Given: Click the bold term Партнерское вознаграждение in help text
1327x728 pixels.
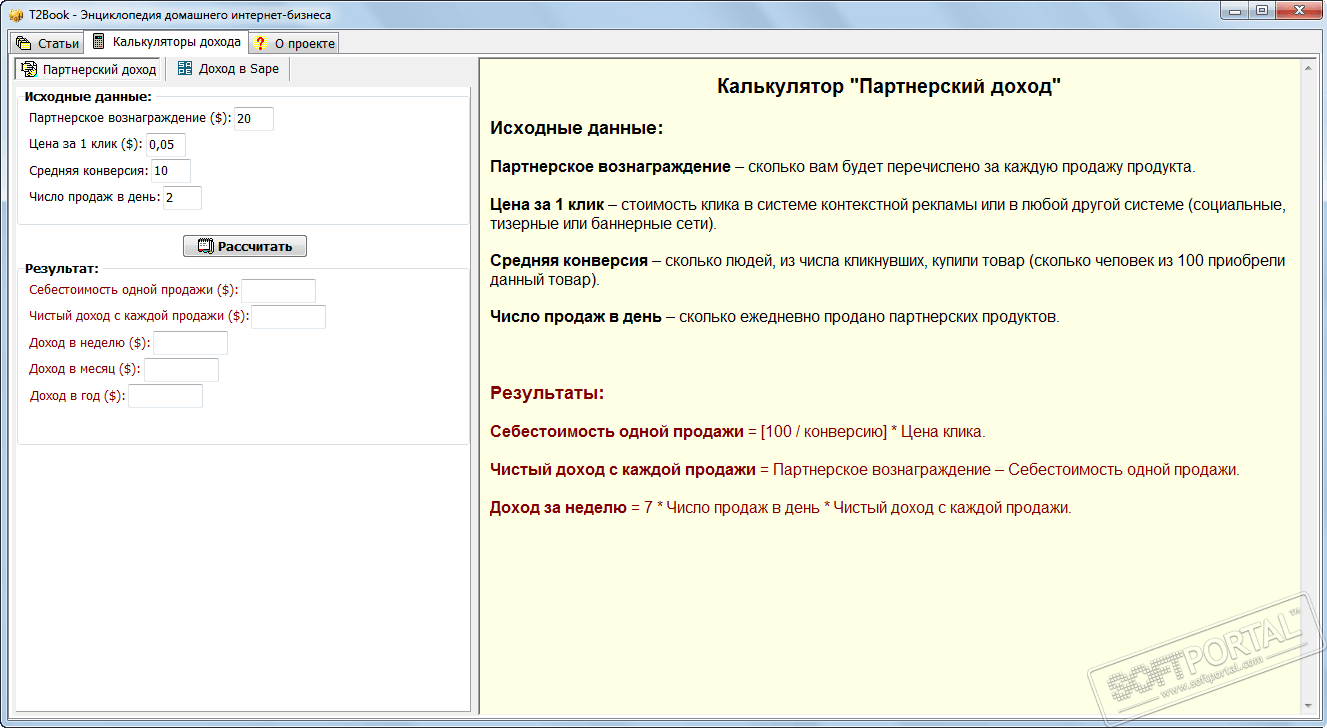Looking at the screenshot, I should point(611,167).
